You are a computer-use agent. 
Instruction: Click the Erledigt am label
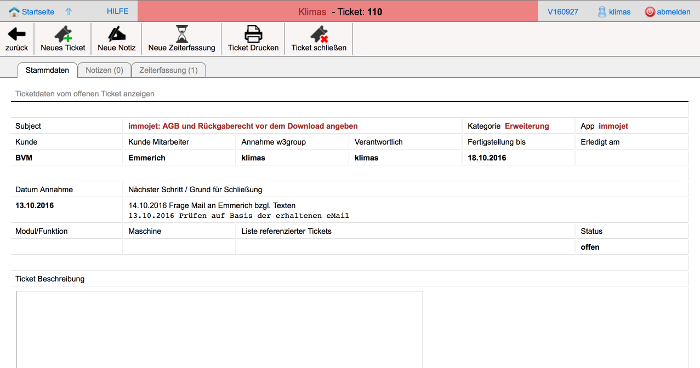click(x=600, y=142)
